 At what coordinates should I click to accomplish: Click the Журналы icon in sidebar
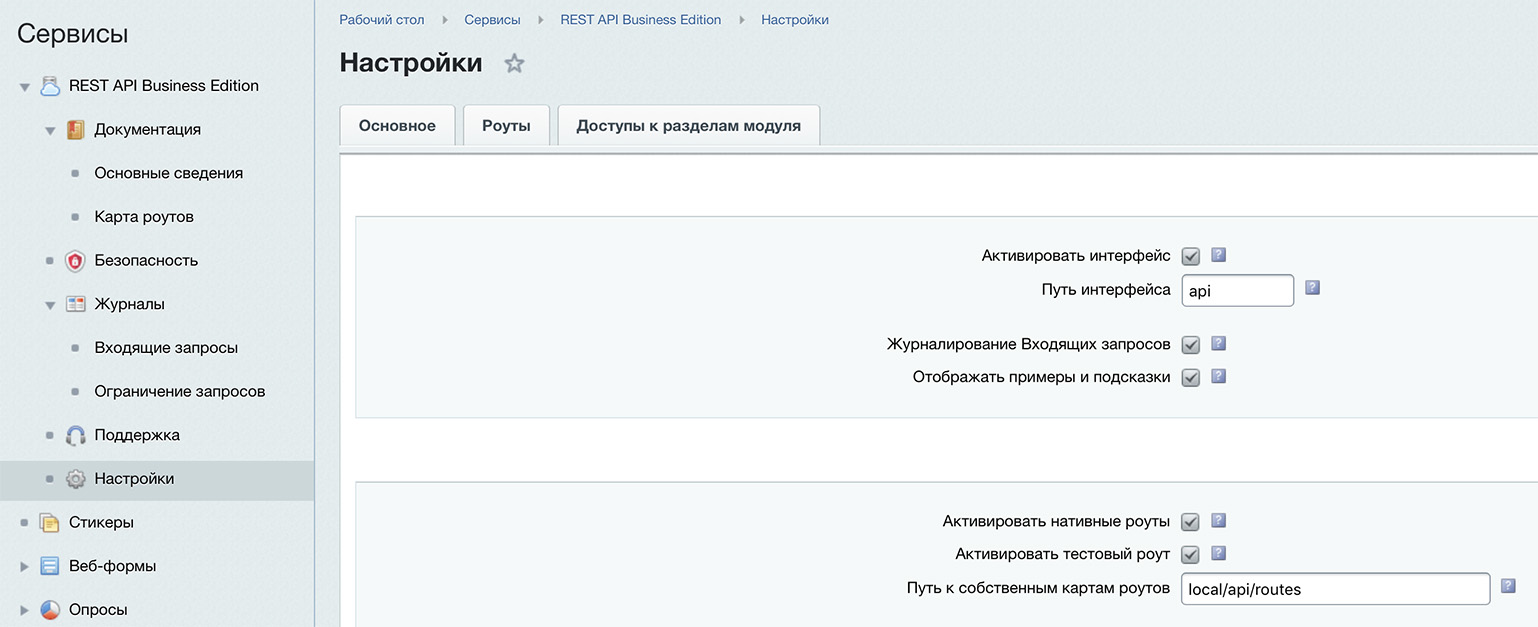click(x=76, y=304)
